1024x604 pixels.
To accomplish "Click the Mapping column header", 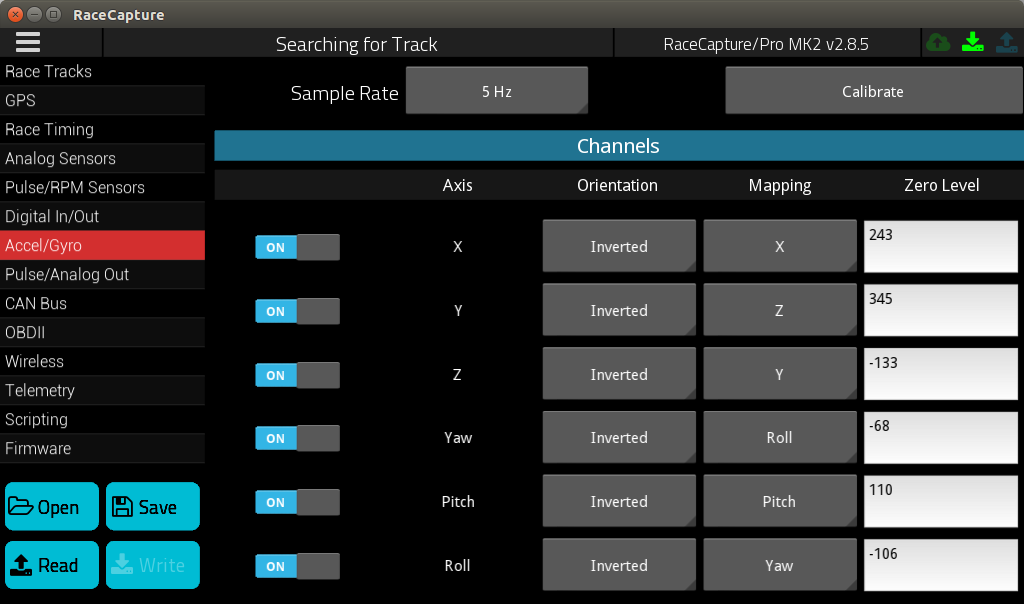I will [x=780, y=186].
